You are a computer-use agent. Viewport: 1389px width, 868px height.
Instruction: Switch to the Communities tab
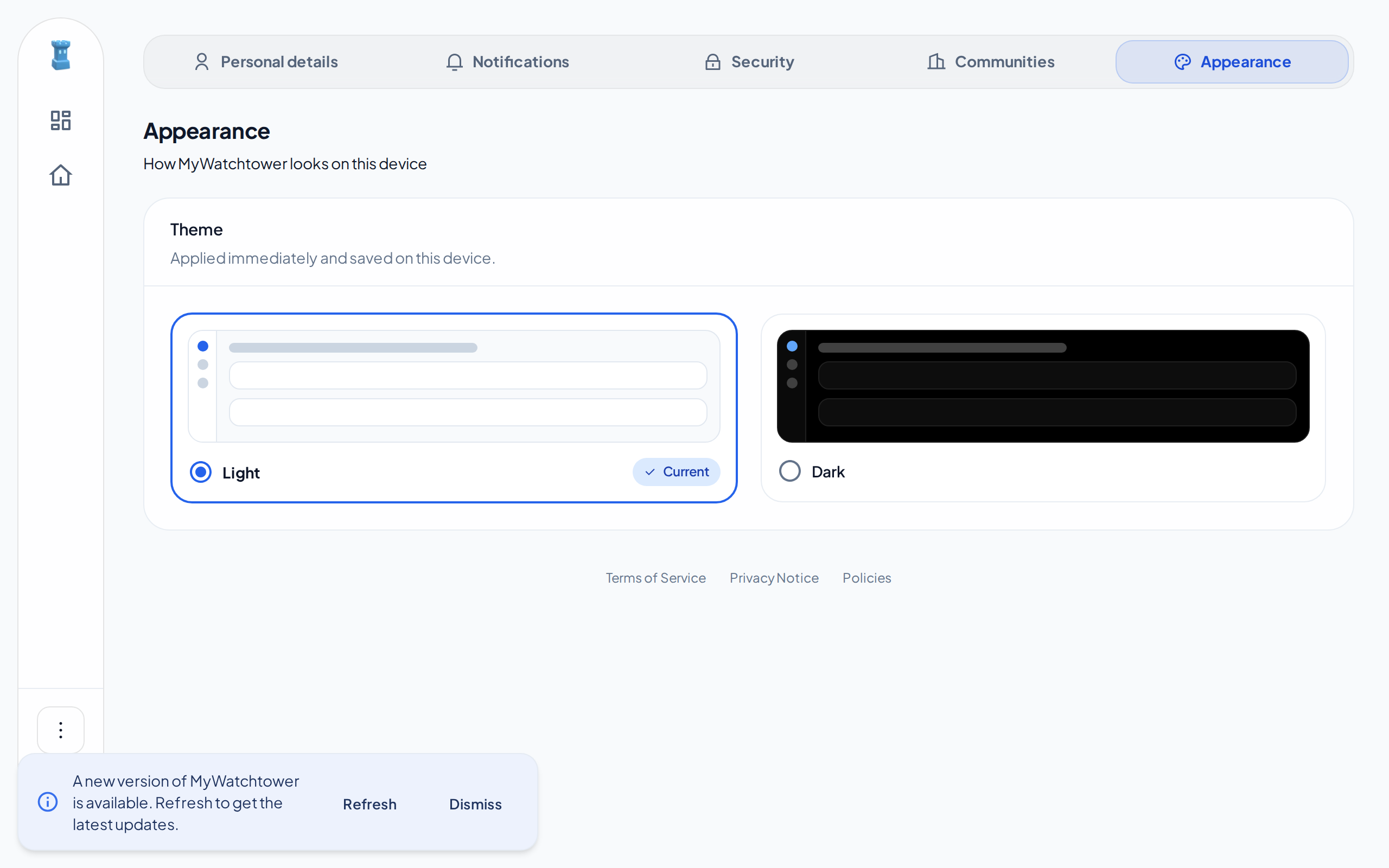click(x=991, y=62)
